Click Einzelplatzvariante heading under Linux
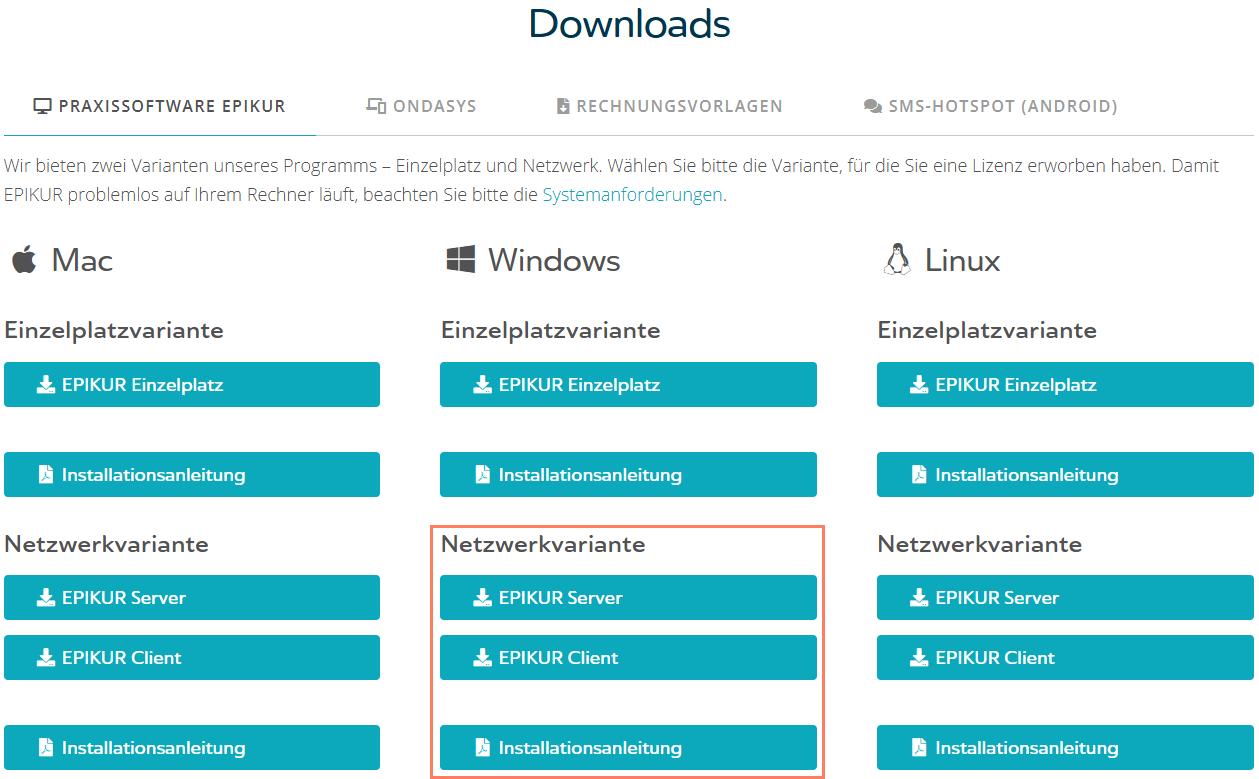Viewport: 1259px width, 779px height. (x=987, y=330)
